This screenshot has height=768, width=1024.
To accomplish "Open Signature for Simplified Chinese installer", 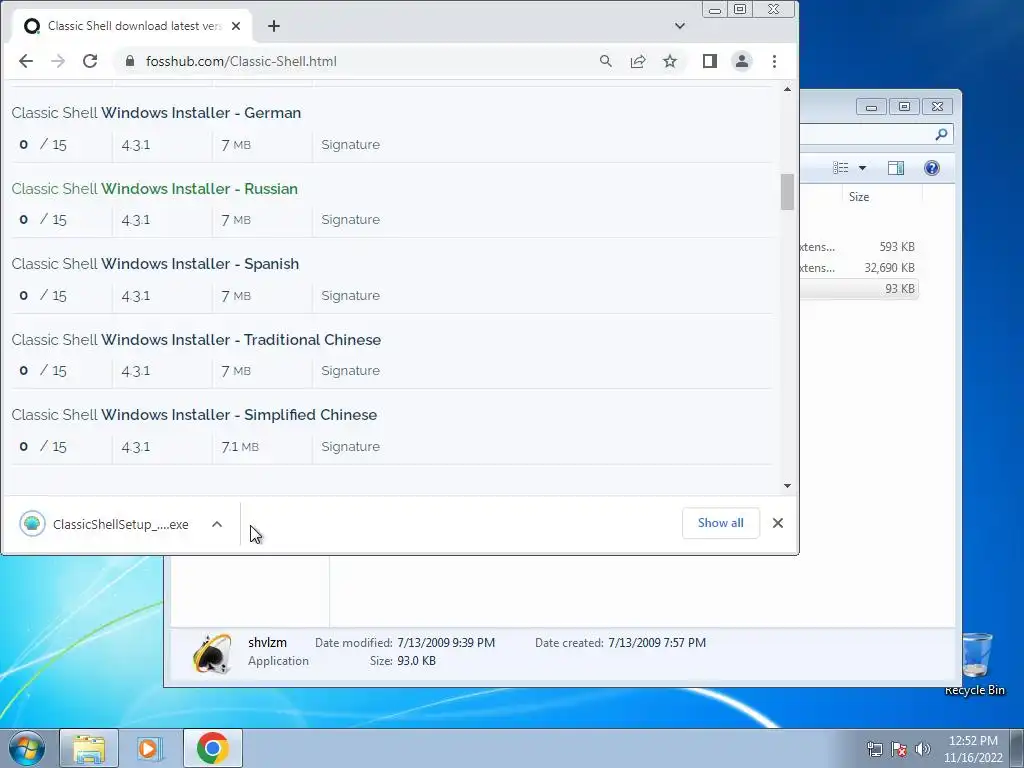I will point(350,446).
